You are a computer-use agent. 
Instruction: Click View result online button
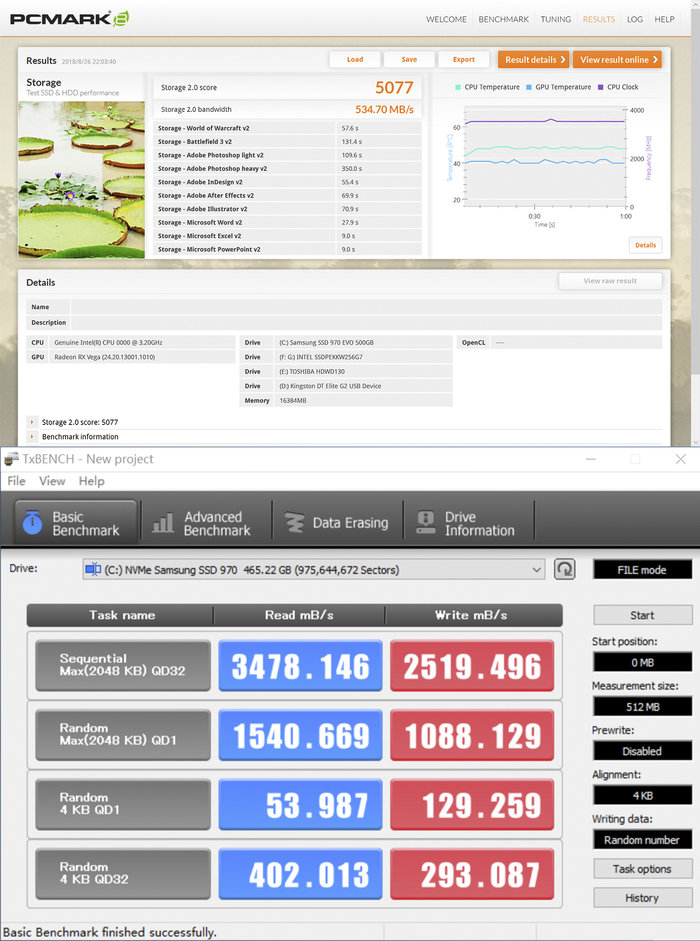coord(617,60)
